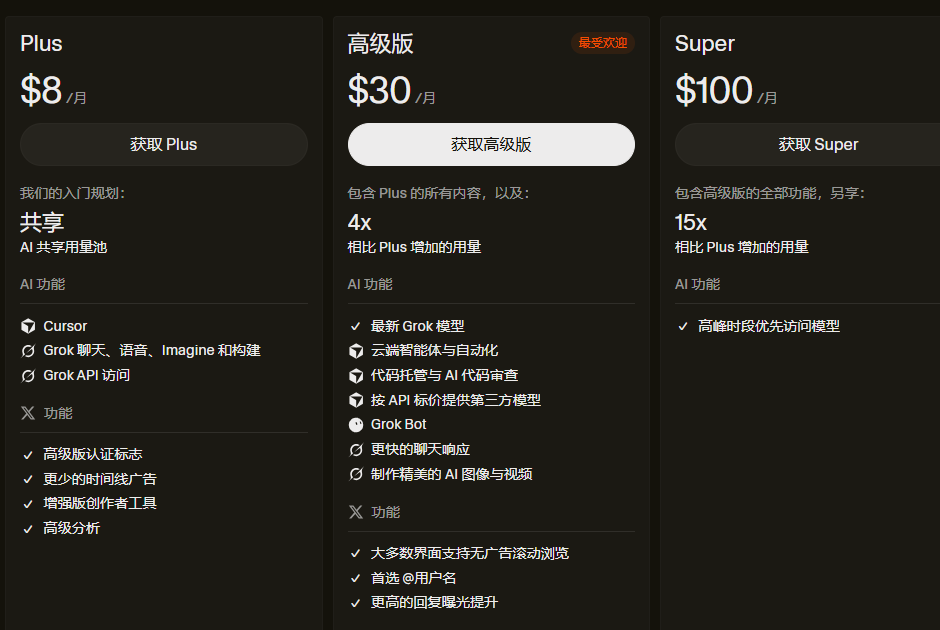The image size is (940, 630).
Task: Click the cube icon next to 代码托管与 AI 代码审查
Action: [x=356, y=376]
